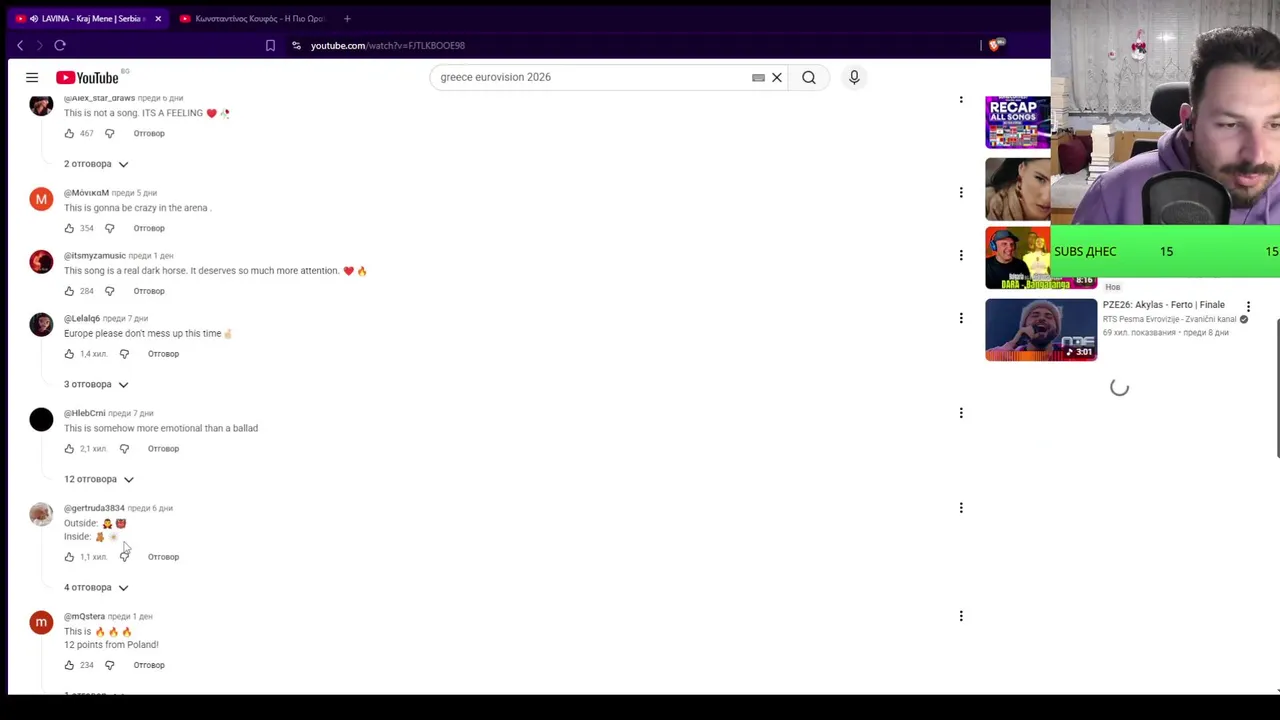Open options menu for the Akylas Ferto video
1280x720 pixels.
[x=1248, y=306]
